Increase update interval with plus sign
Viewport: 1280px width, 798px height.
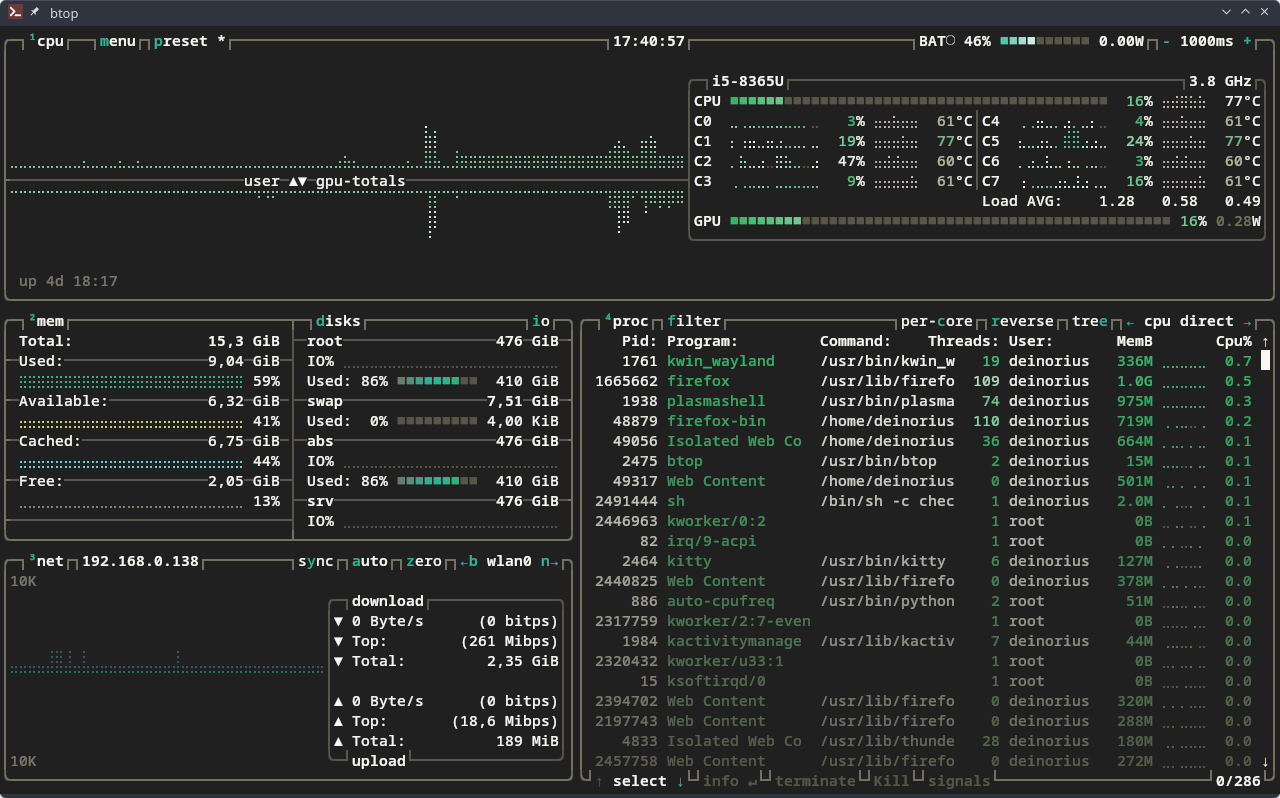1247,41
